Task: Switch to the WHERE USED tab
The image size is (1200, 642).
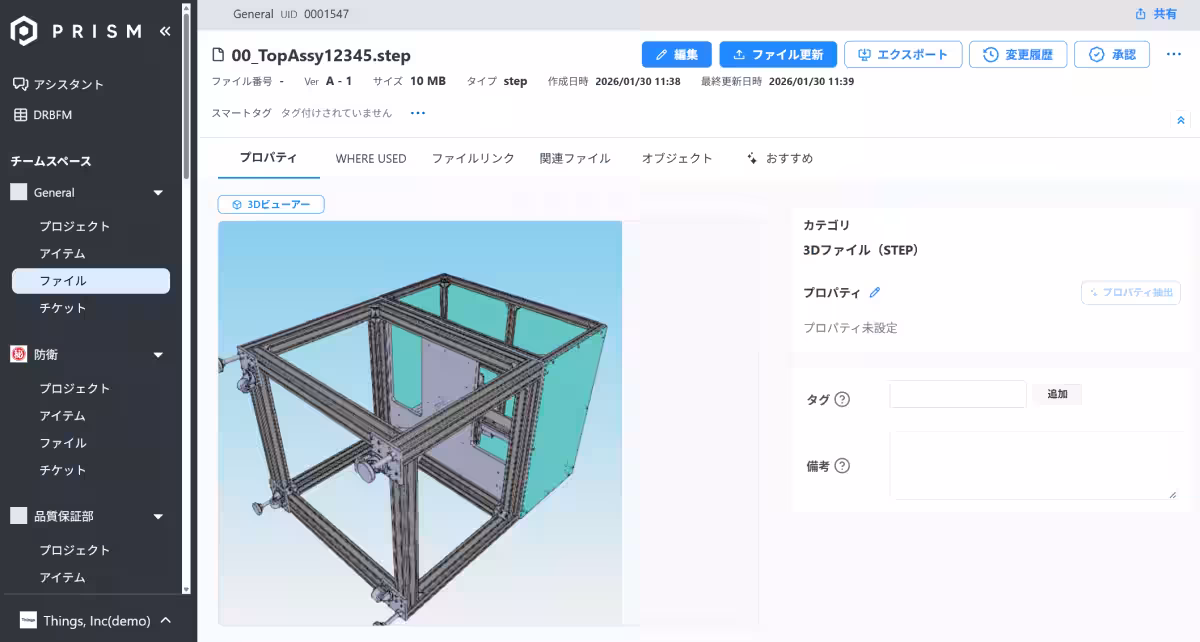Action: 370,158
